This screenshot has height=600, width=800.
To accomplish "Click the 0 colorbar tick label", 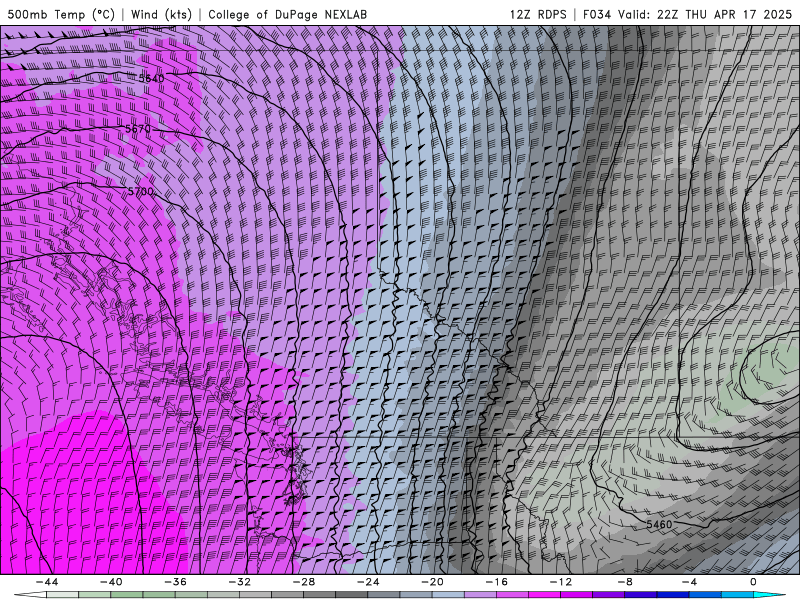I will 753,582.
